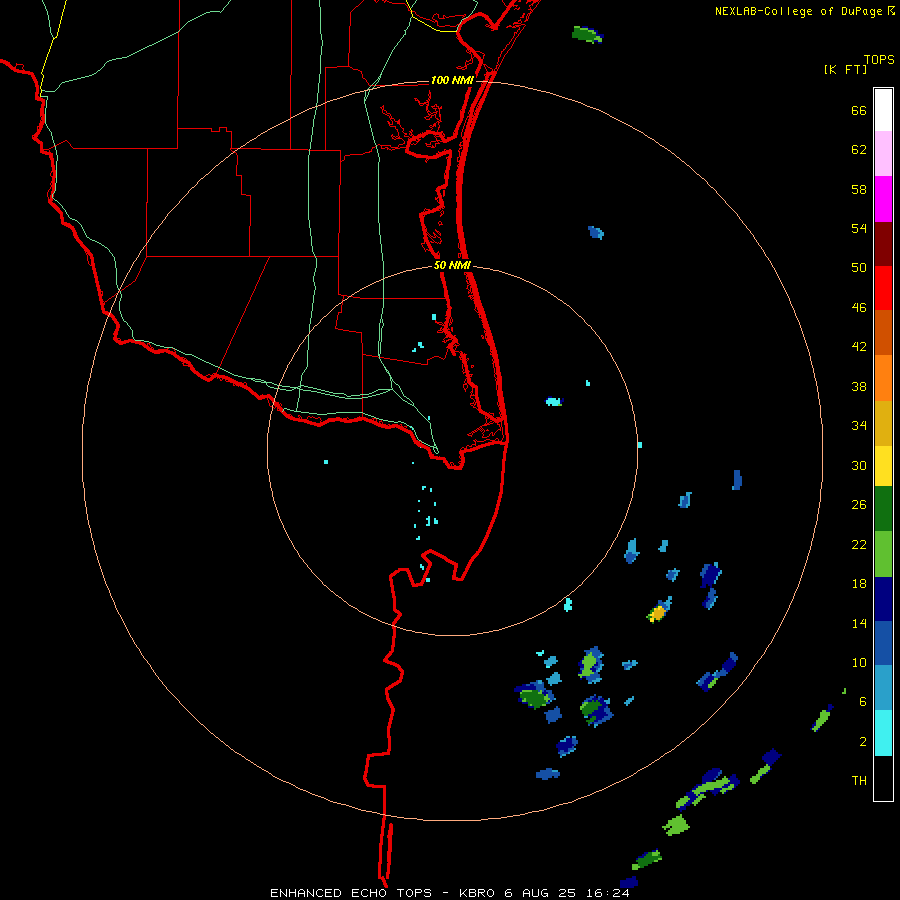Click the 62 value on the legend

pos(859,150)
